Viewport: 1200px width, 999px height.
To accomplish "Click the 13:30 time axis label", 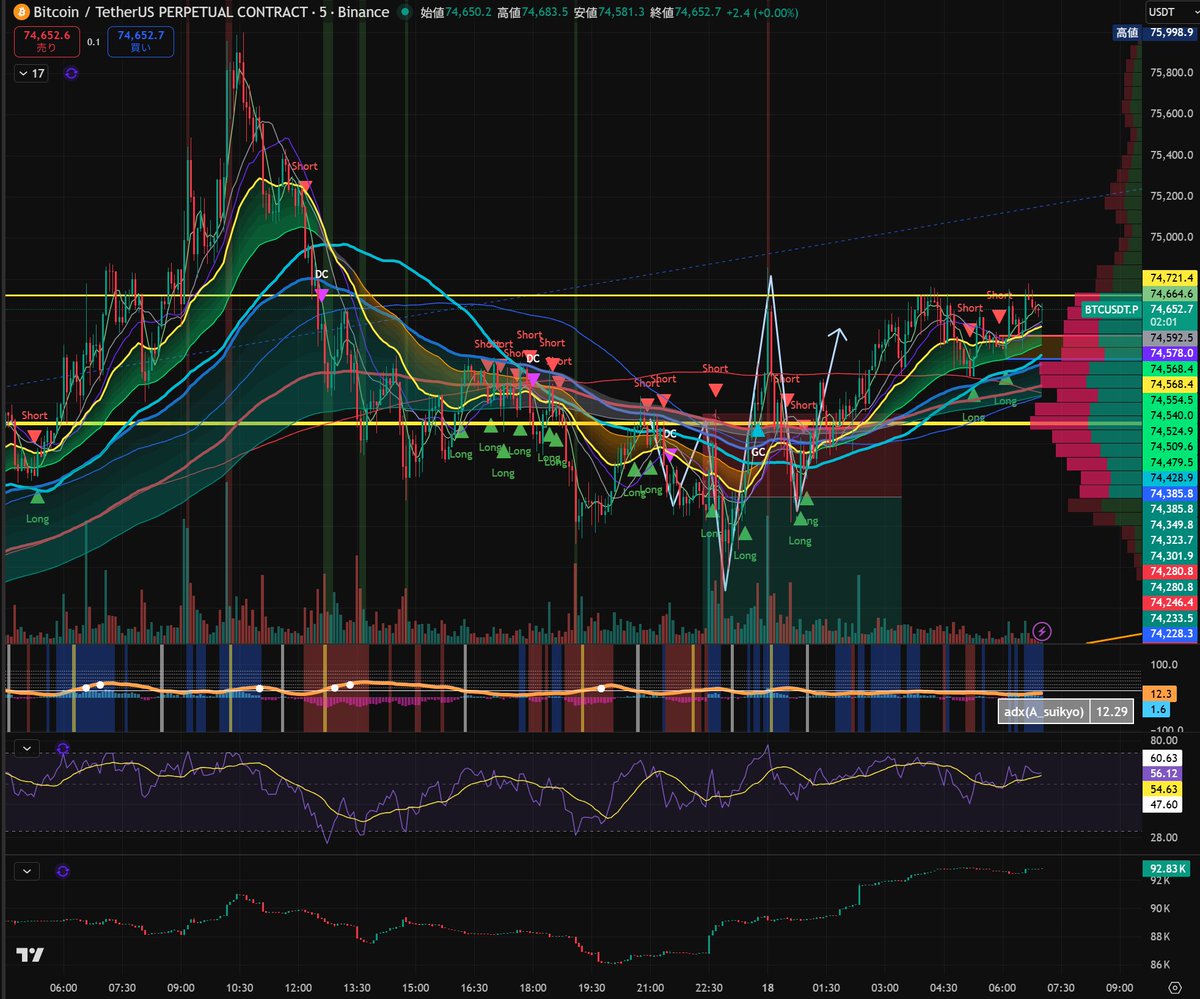I will click(x=357, y=987).
